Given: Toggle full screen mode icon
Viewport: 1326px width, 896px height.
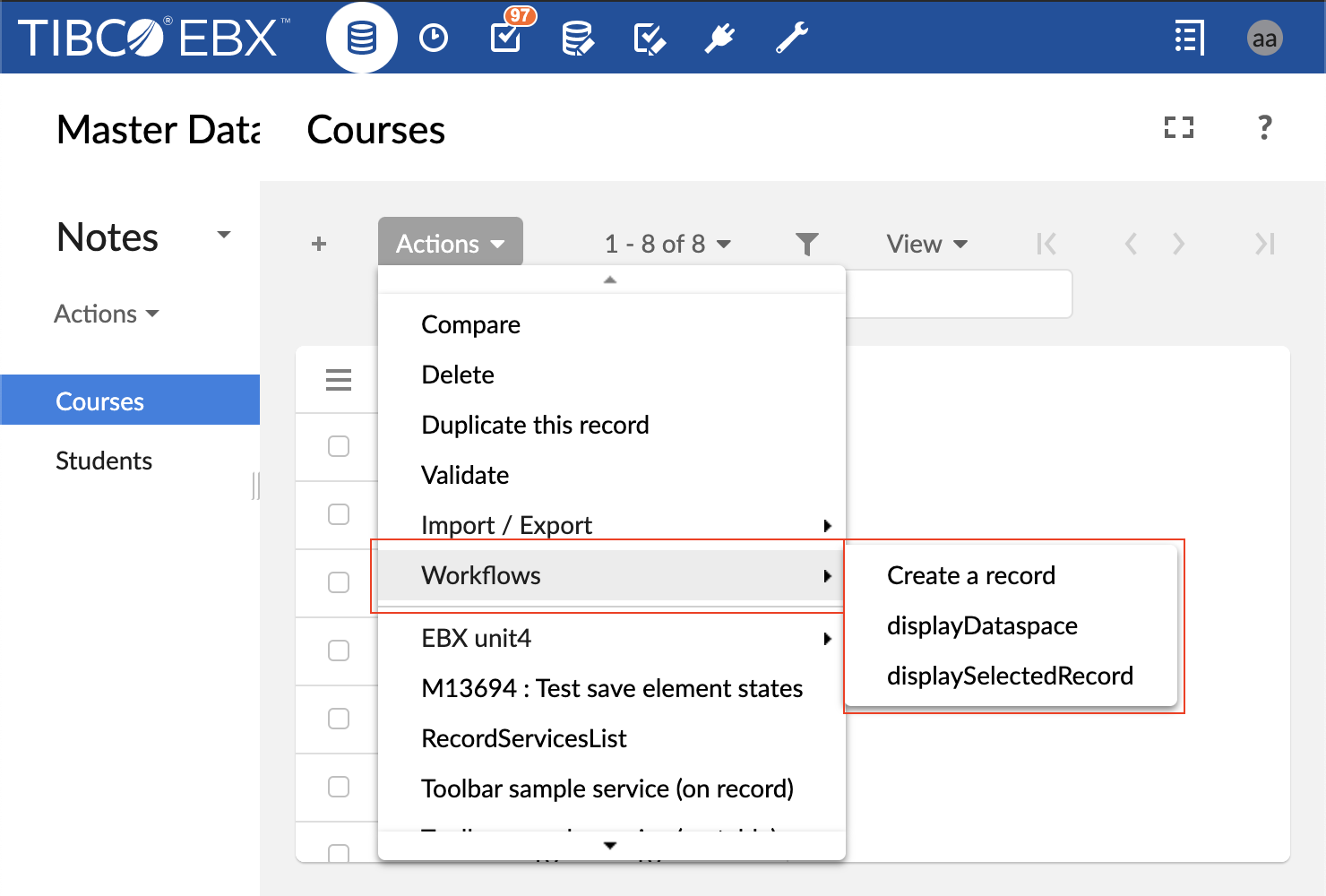Looking at the screenshot, I should (1178, 128).
